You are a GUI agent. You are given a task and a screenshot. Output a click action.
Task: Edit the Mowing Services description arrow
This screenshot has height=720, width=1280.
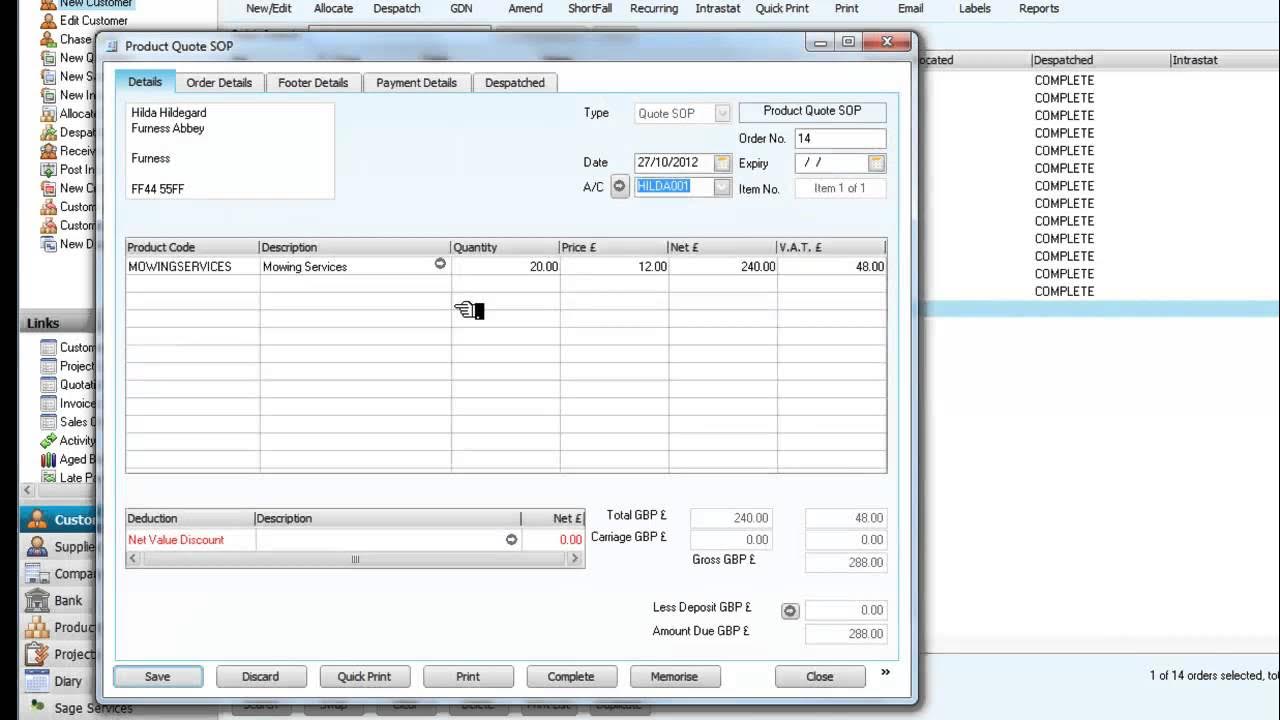[440, 264]
